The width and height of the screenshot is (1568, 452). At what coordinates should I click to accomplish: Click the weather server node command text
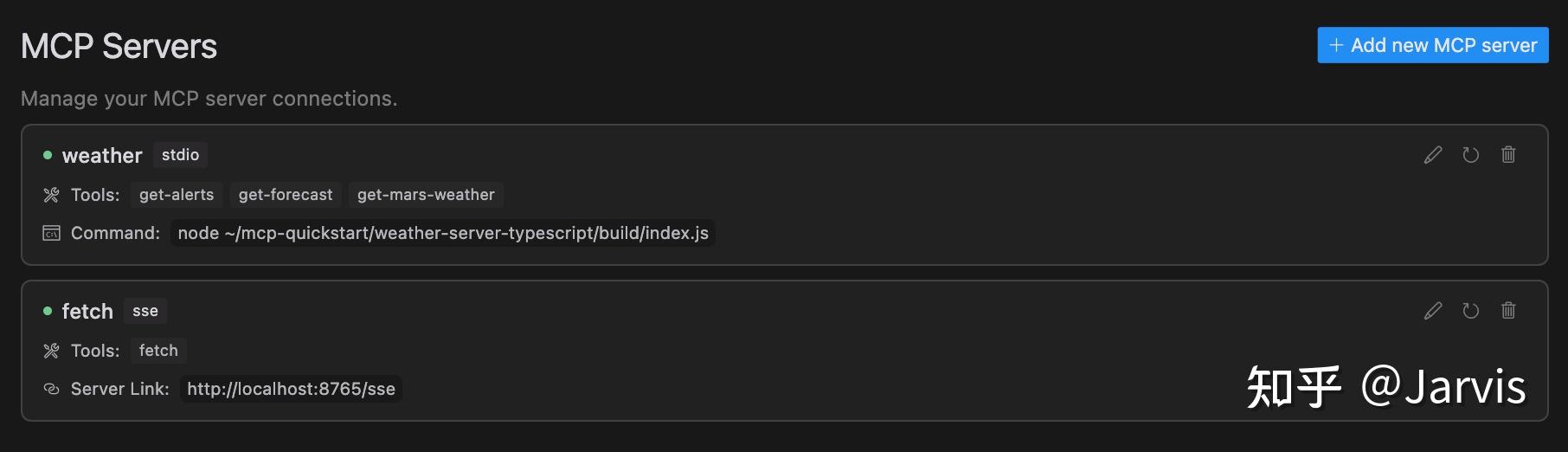tap(443, 233)
